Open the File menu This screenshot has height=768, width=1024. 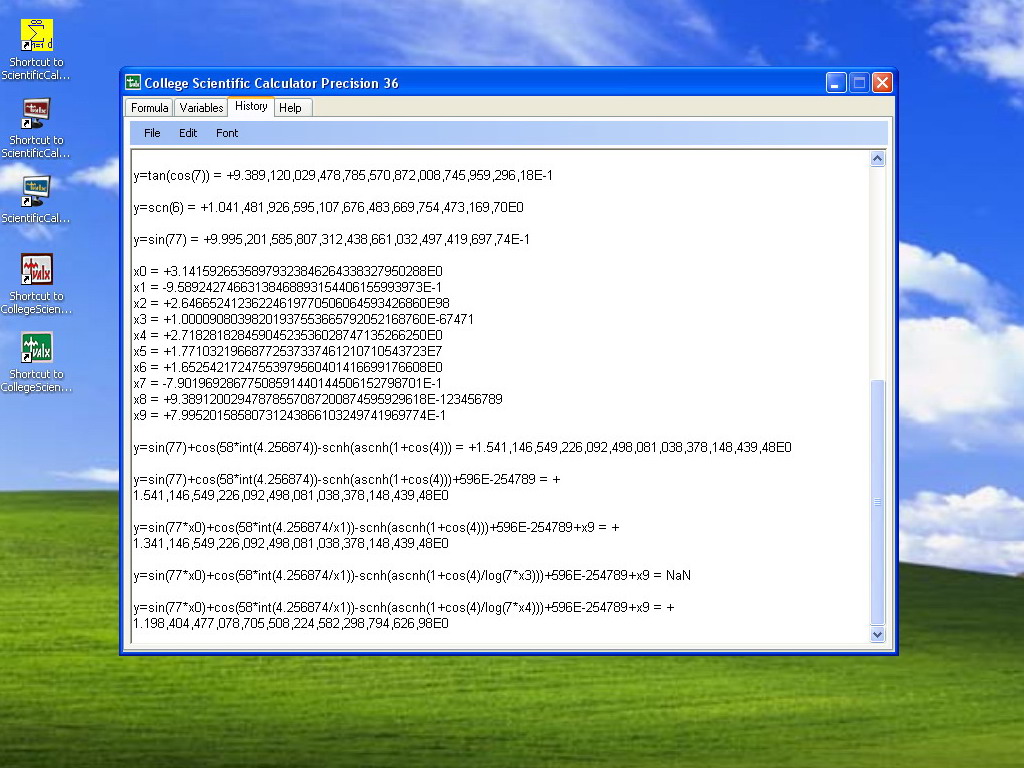(152, 133)
